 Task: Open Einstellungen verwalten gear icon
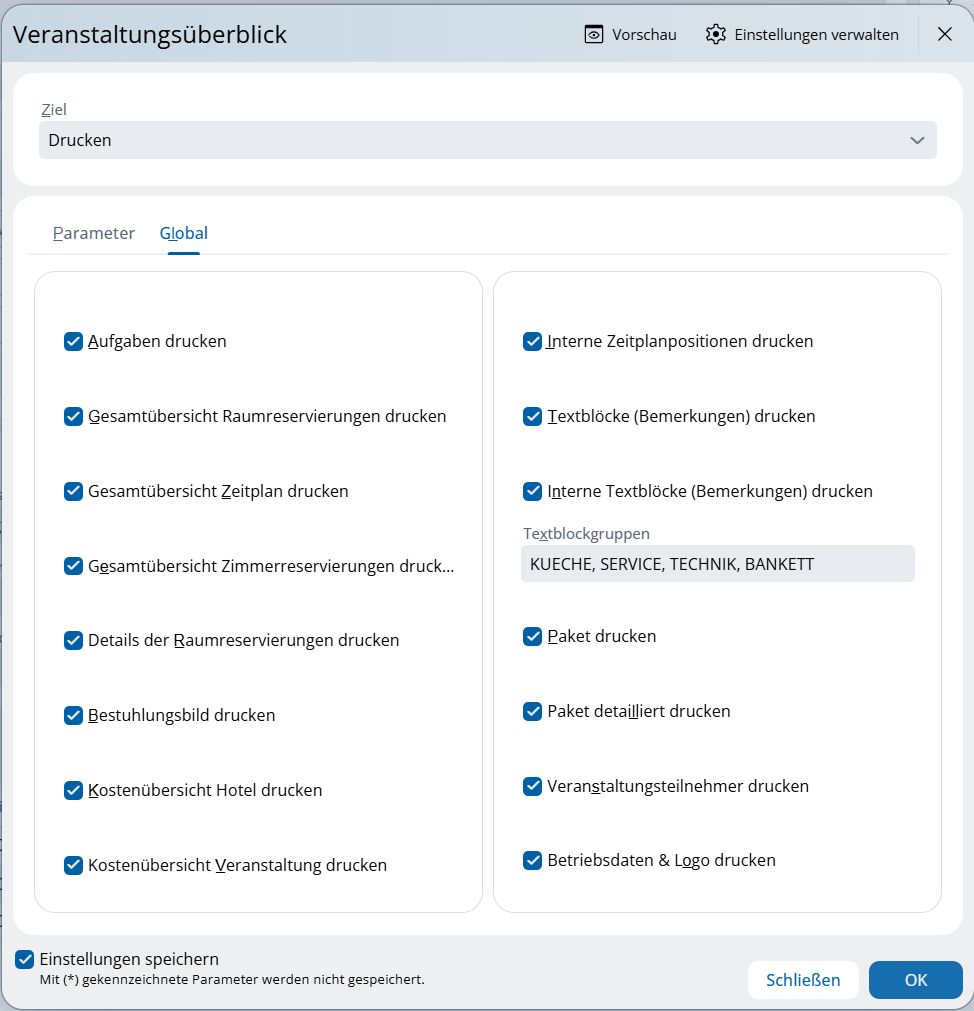[715, 34]
